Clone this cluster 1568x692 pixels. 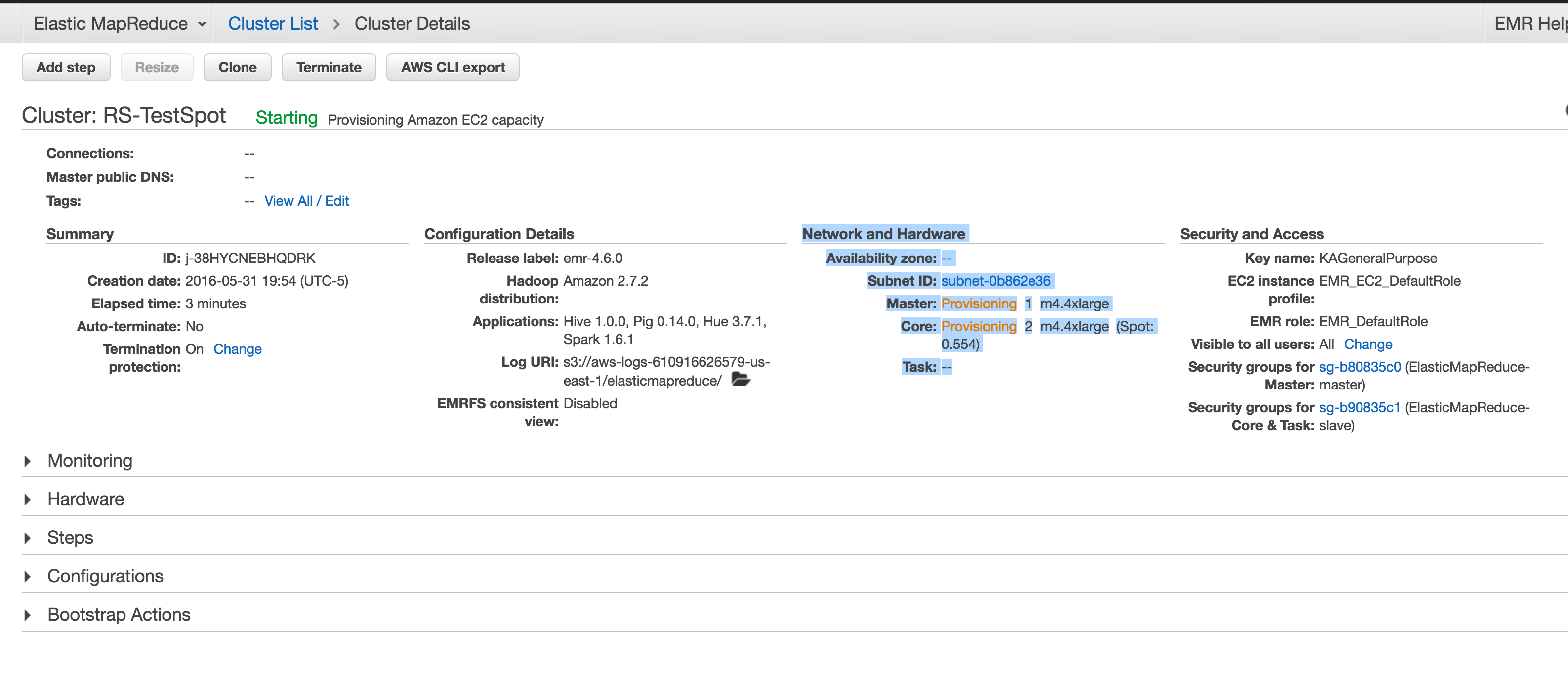tap(238, 67)
